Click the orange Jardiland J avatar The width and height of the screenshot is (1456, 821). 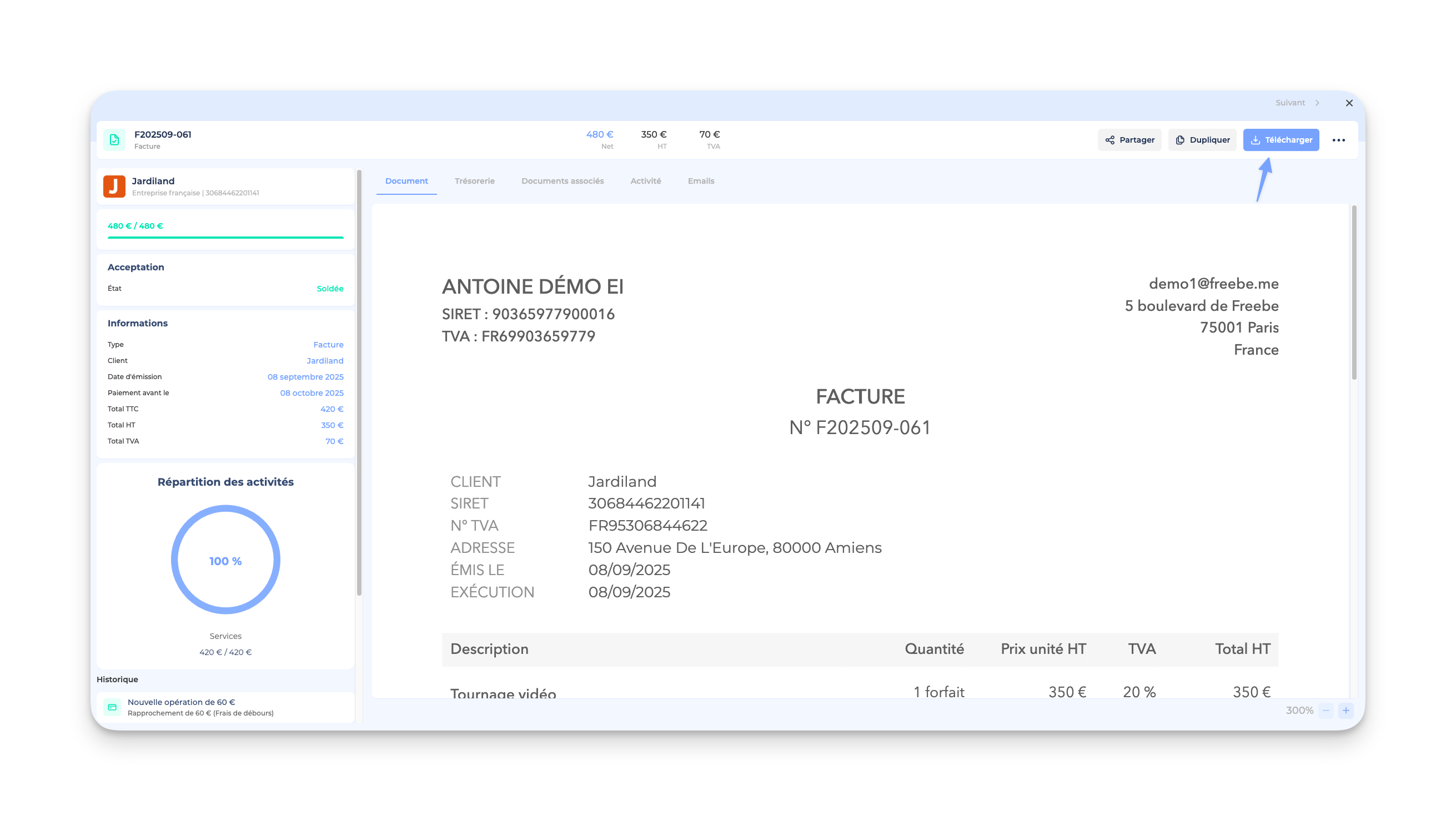(x=114, y=186)
